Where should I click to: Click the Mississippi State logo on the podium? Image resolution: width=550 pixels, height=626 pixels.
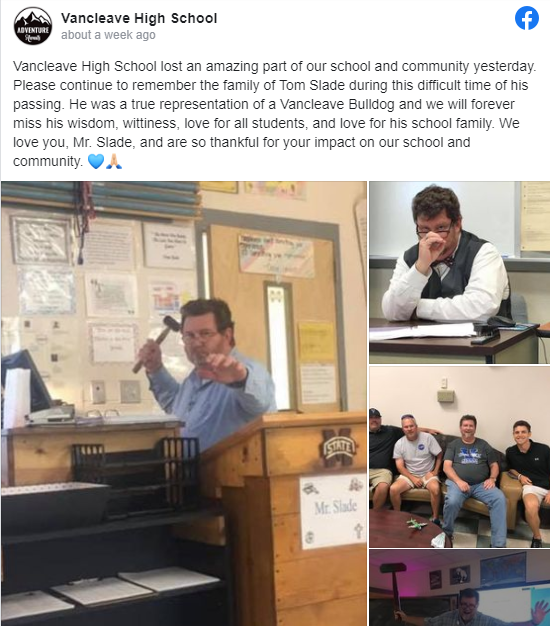click(x=339, y=448)
